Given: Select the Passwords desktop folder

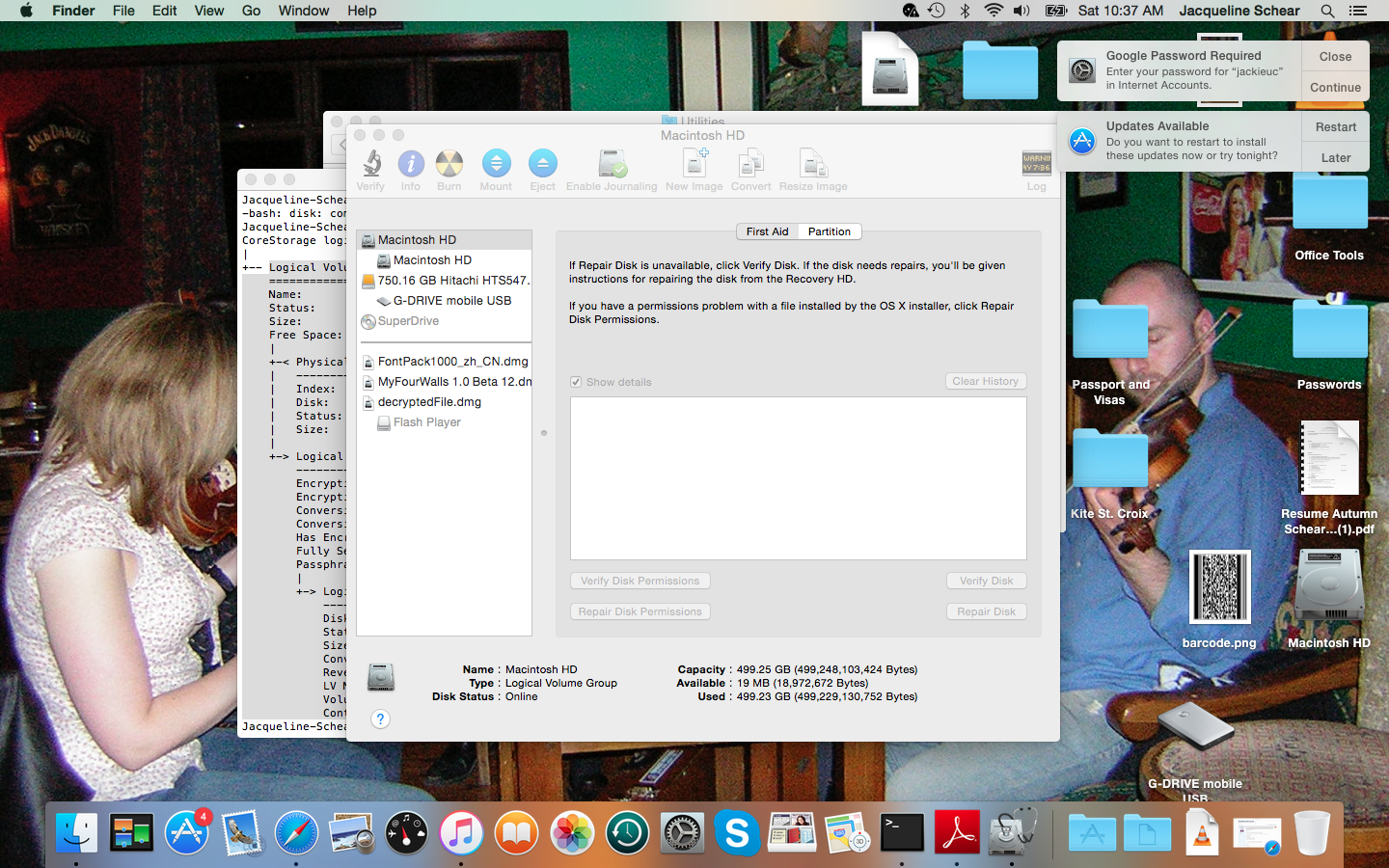Looking at the screenshot, I should pos(1329,344).
